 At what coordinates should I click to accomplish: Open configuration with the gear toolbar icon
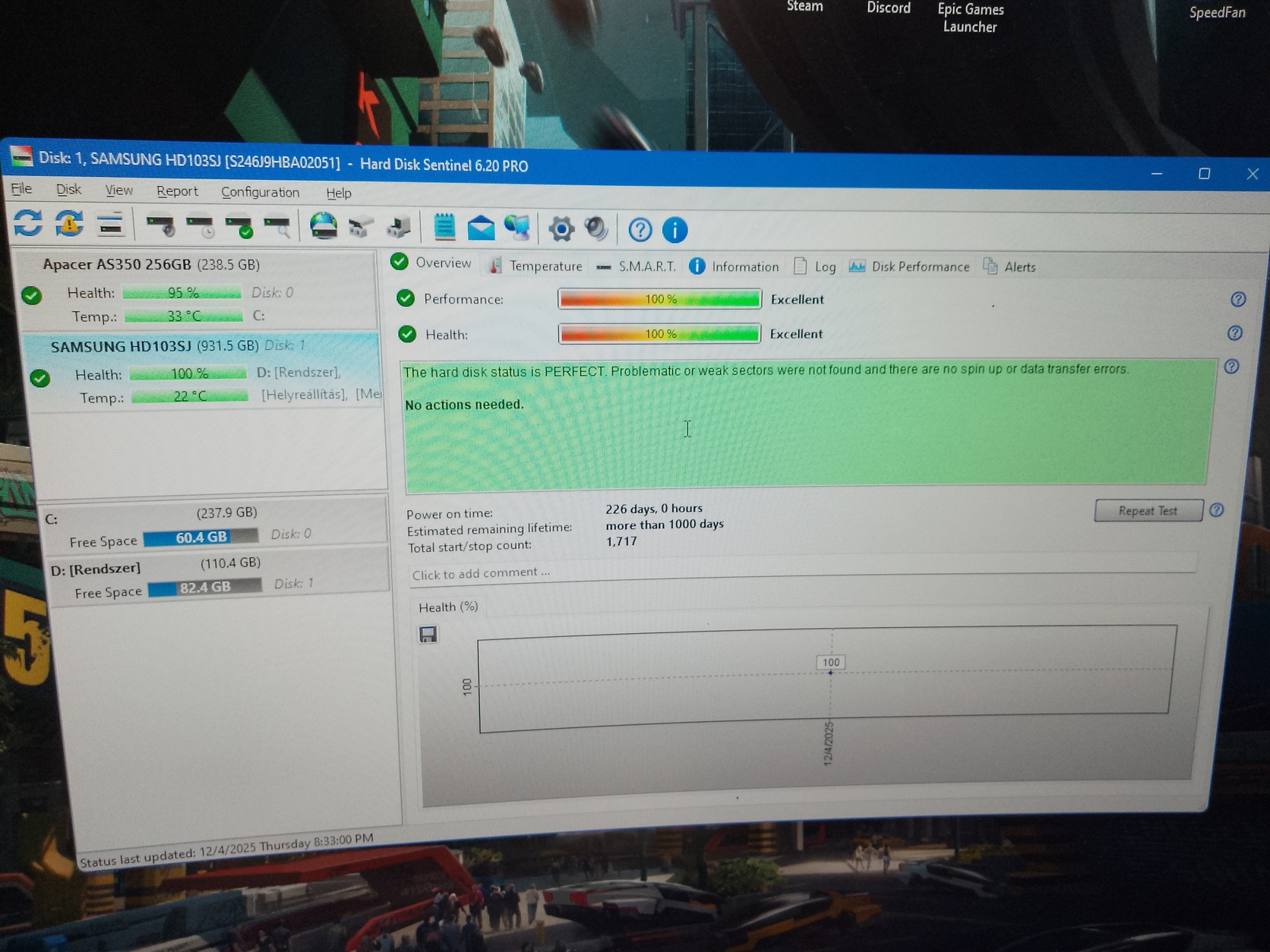click(561, 229)
